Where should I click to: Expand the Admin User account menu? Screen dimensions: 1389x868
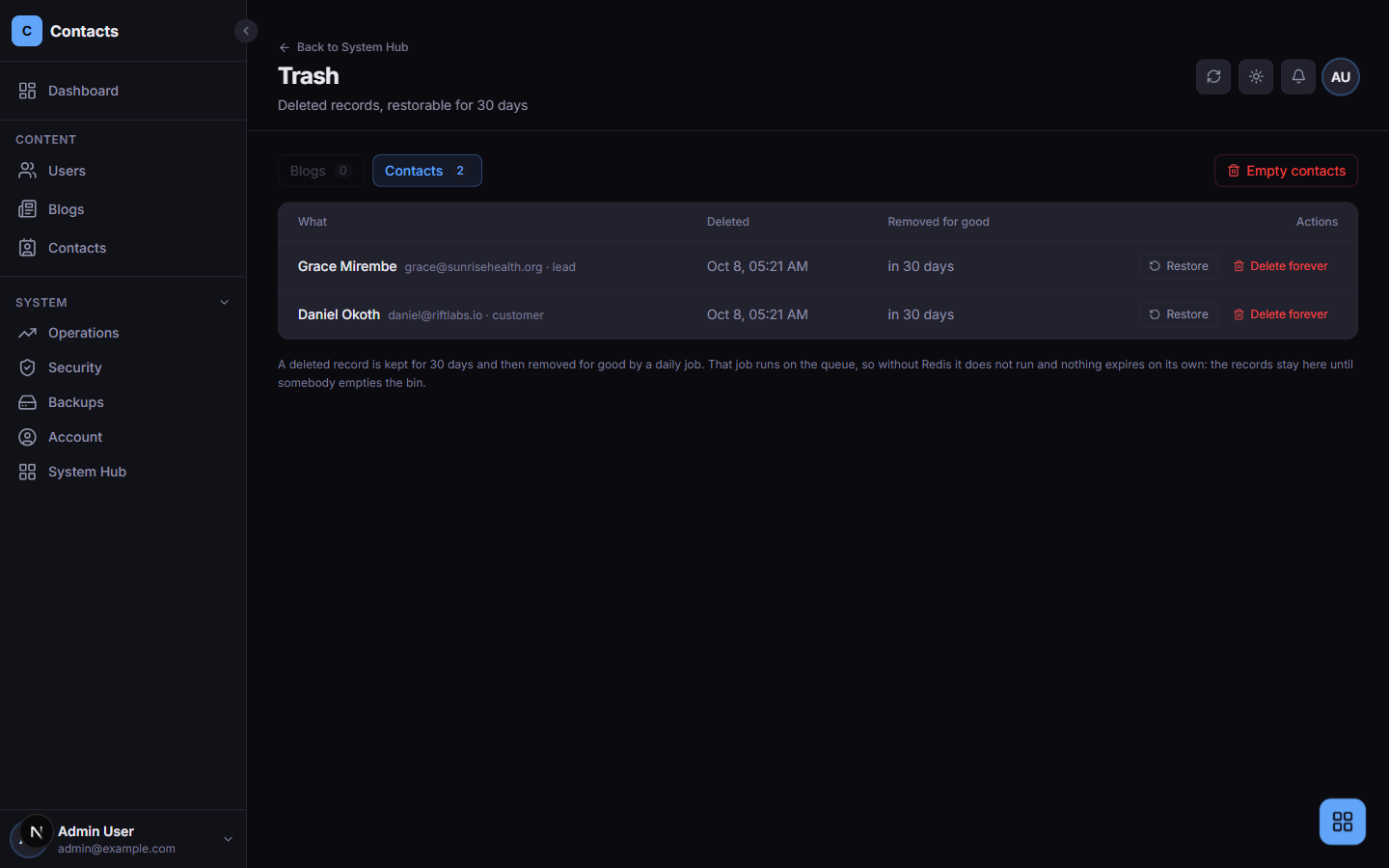pyautogui.click(x=229, y=839)
